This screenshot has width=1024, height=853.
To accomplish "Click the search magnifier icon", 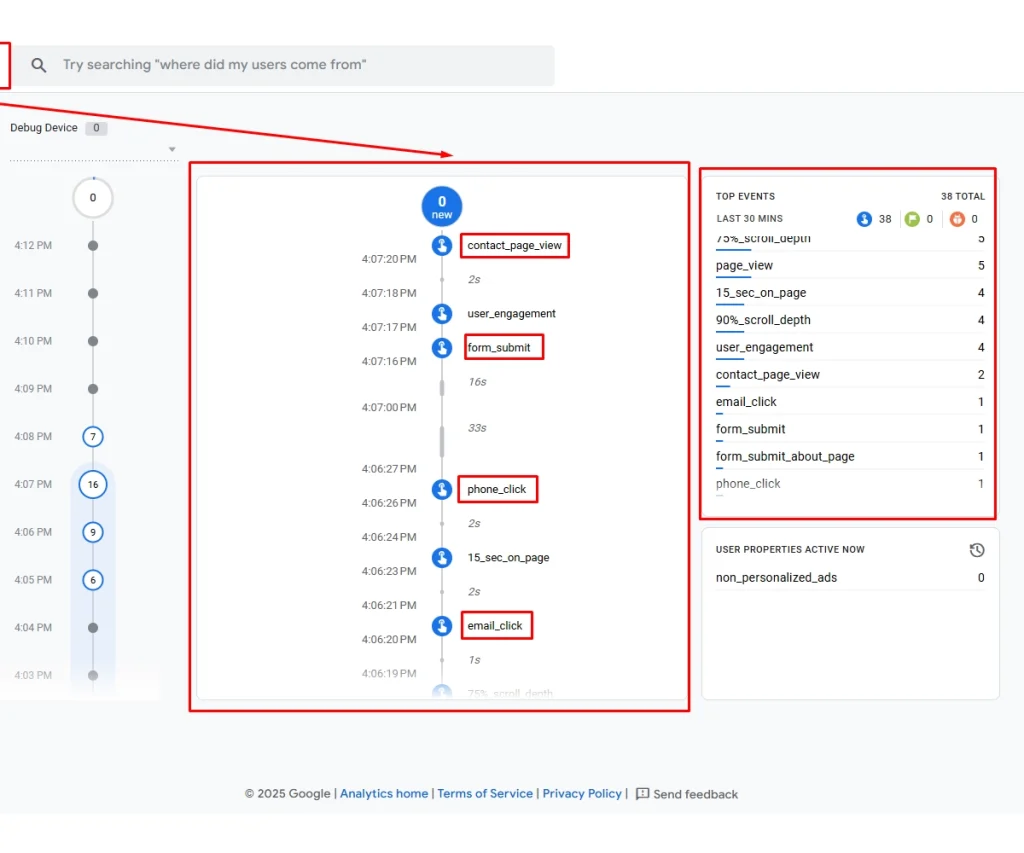I will pos(37,64).
